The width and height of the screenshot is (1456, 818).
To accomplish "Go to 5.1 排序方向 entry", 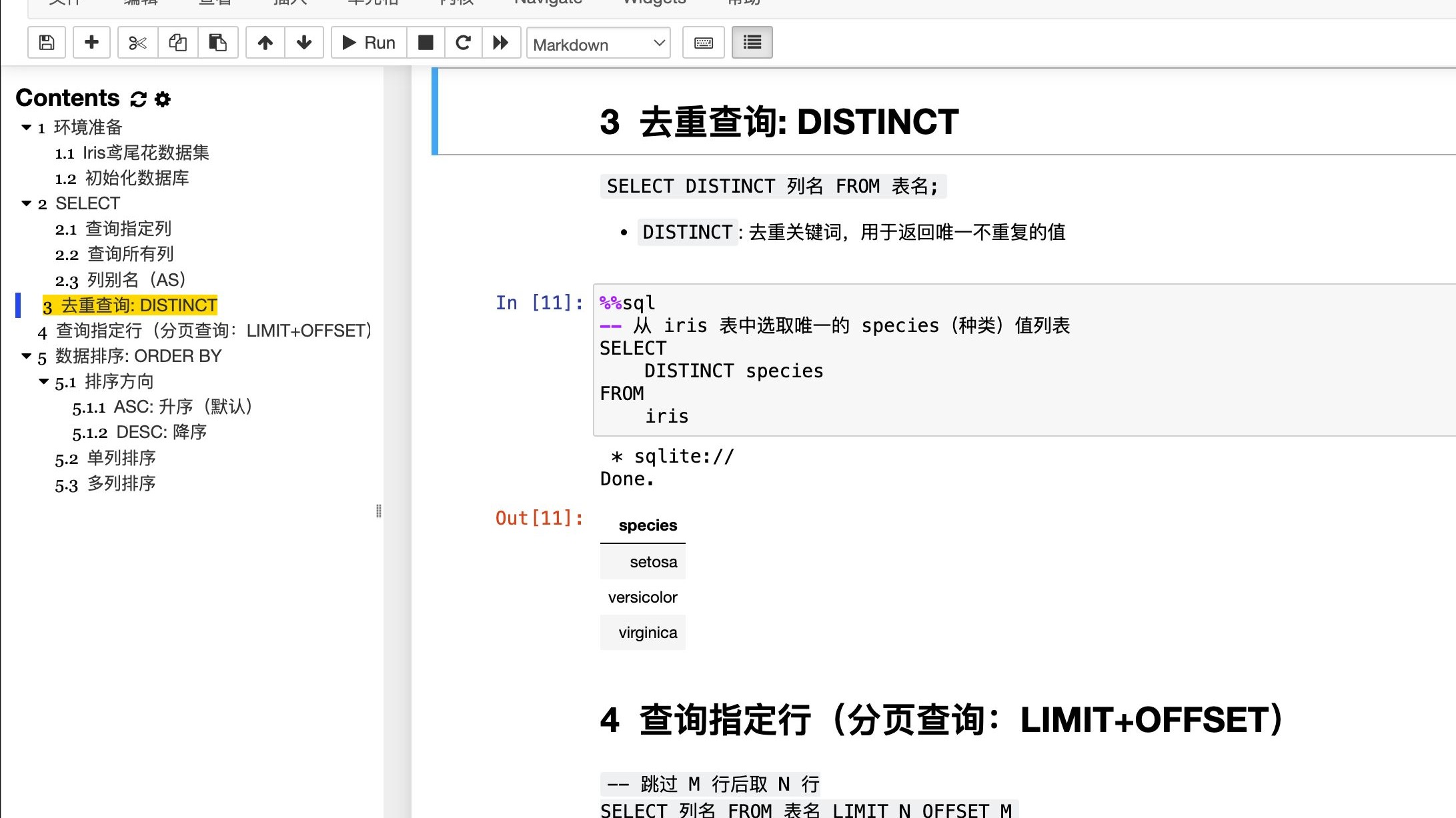I will [105, 381].
